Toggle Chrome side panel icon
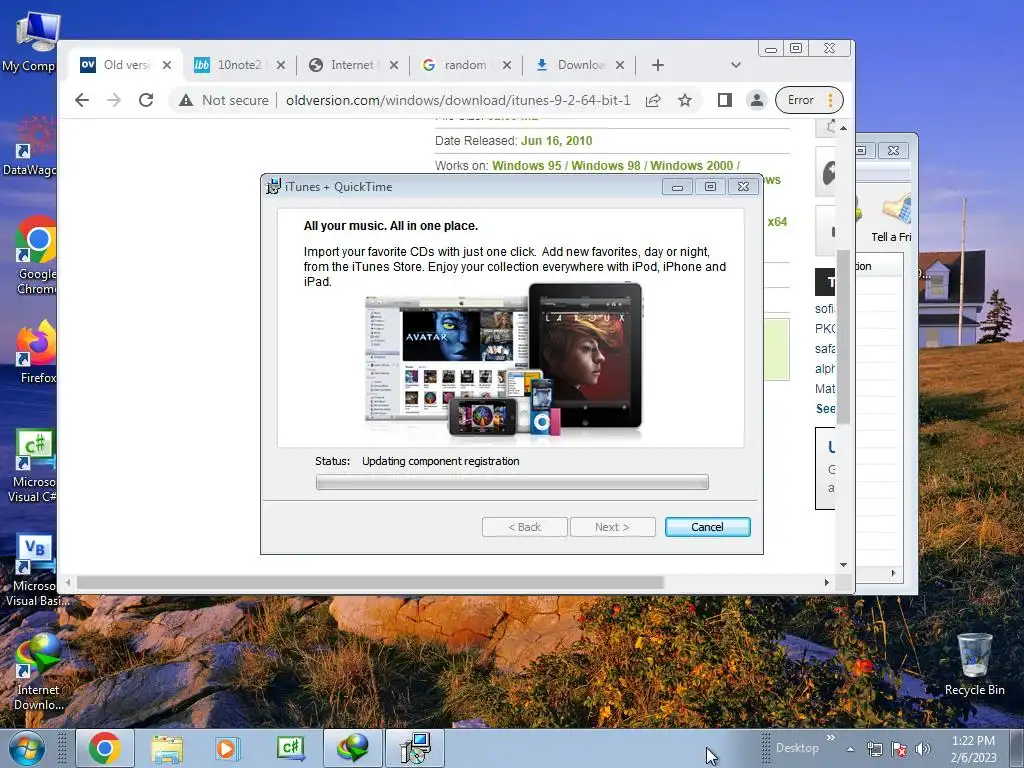Image resolution: width=1024 pixels, height=768 pixels. point(724,100)
